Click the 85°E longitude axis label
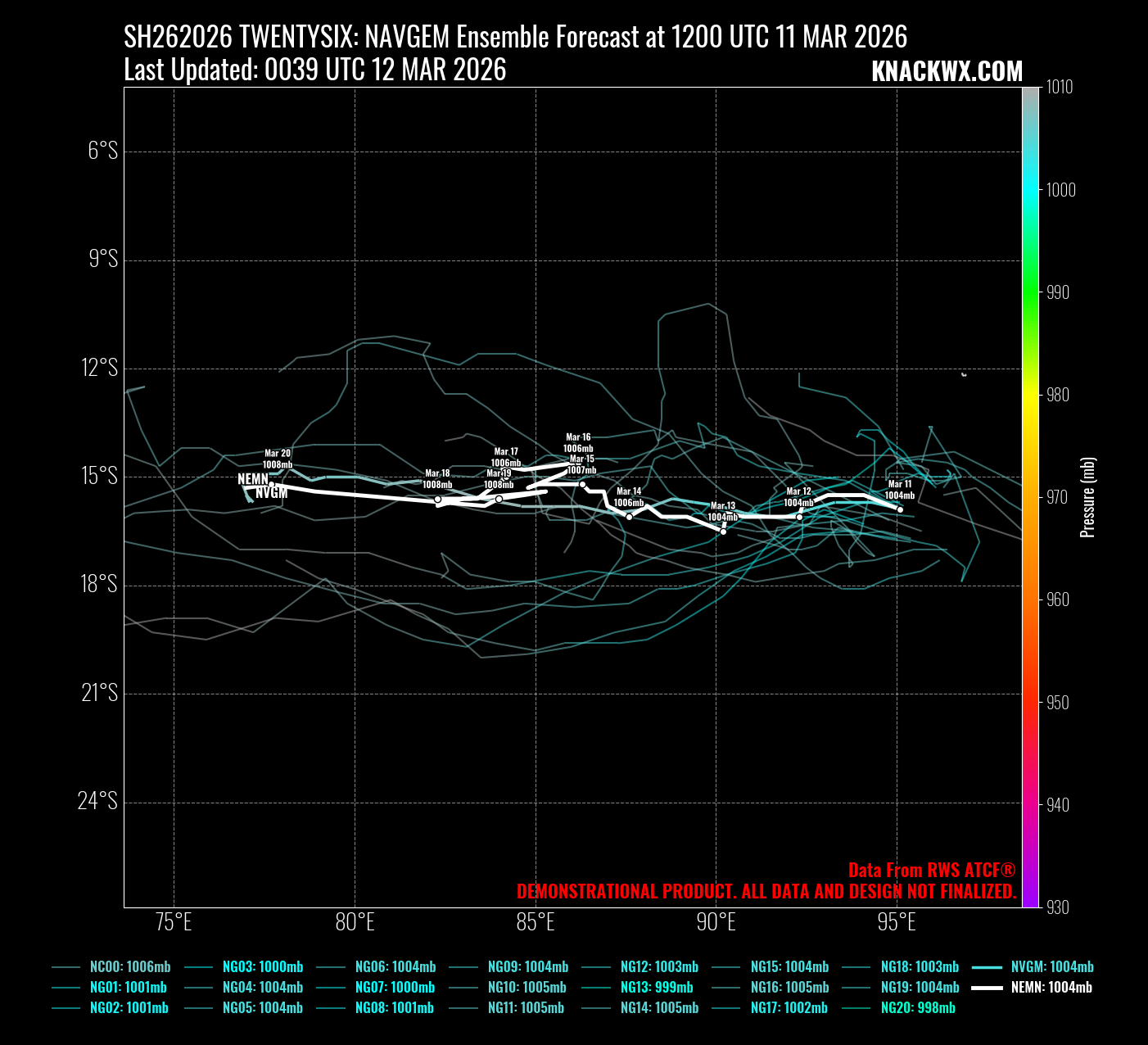The width and height of the screenshot is (1148, 1045). [x=536, y=922]
